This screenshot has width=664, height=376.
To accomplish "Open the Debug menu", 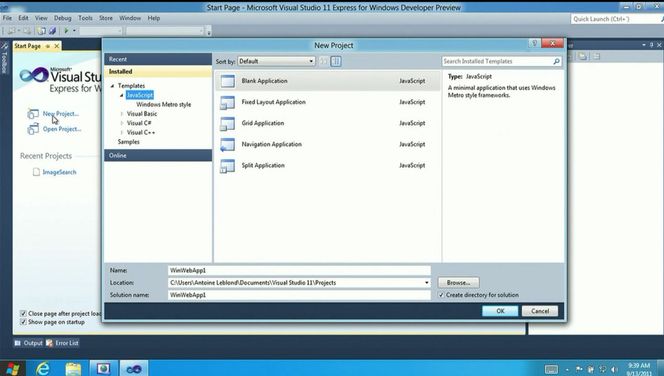I will (63, 18).
